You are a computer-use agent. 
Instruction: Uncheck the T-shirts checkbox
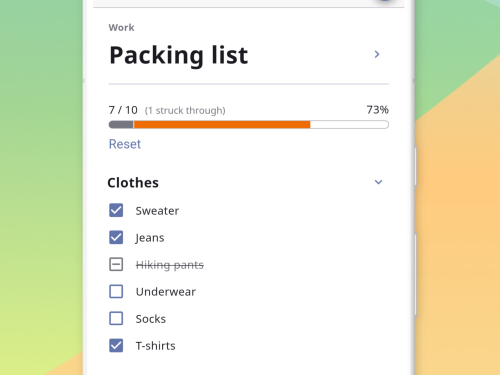tap(116, 345)
